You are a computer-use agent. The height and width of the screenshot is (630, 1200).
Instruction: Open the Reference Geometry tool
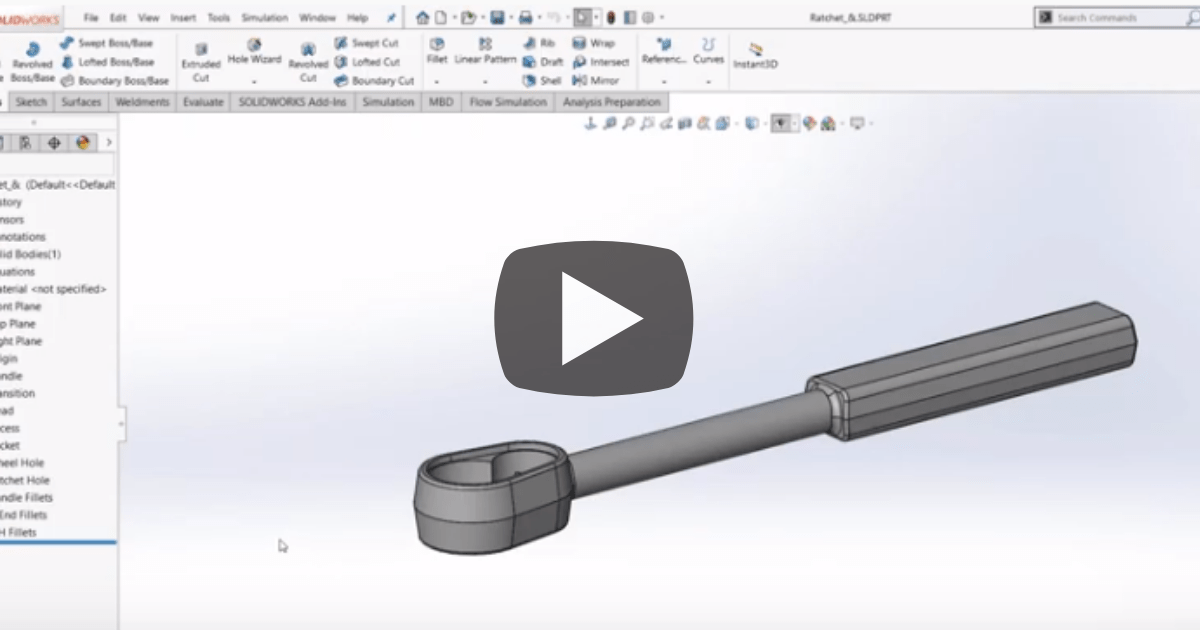(664, 52)
